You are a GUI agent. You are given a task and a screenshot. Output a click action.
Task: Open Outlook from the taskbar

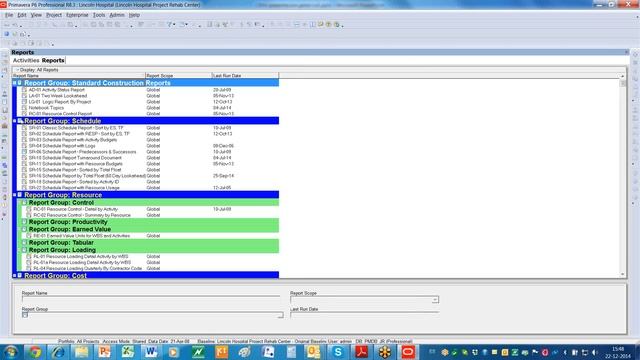point(314,352)
